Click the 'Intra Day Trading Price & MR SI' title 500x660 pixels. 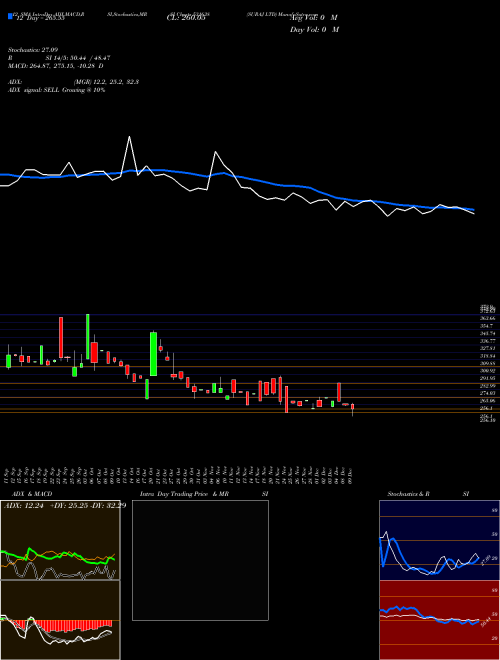coord(204,494)
